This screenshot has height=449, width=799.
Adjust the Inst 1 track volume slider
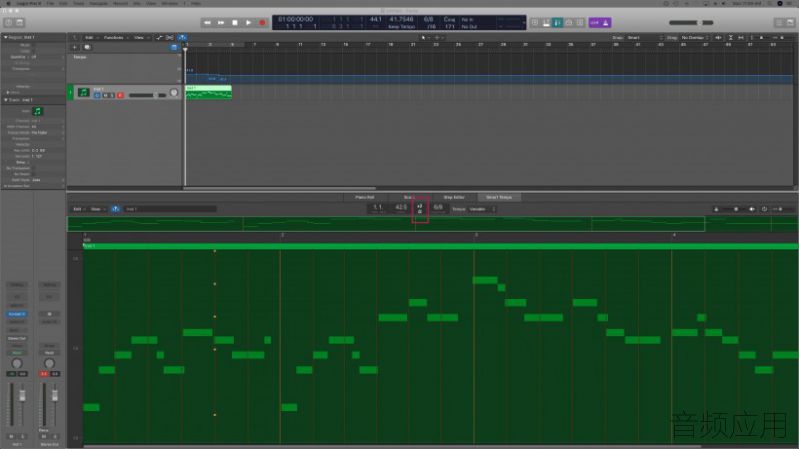pyautogui.click(x=147, y=95)
